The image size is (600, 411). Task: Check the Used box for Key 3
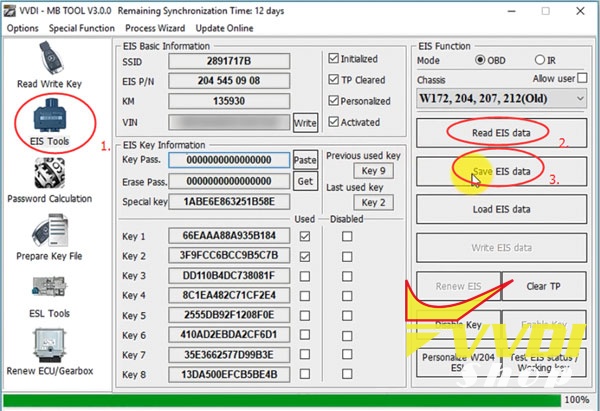click(x=305, y=276)
